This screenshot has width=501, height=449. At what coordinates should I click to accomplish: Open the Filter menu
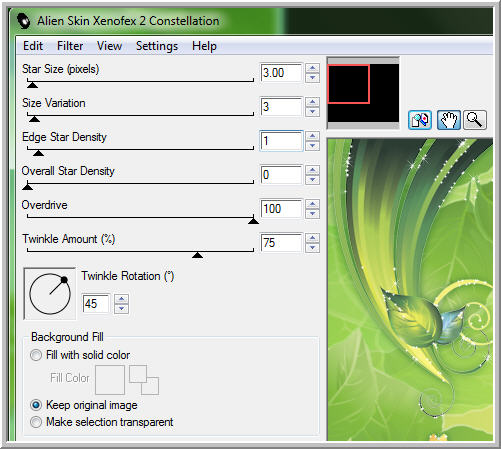point(70,46)
